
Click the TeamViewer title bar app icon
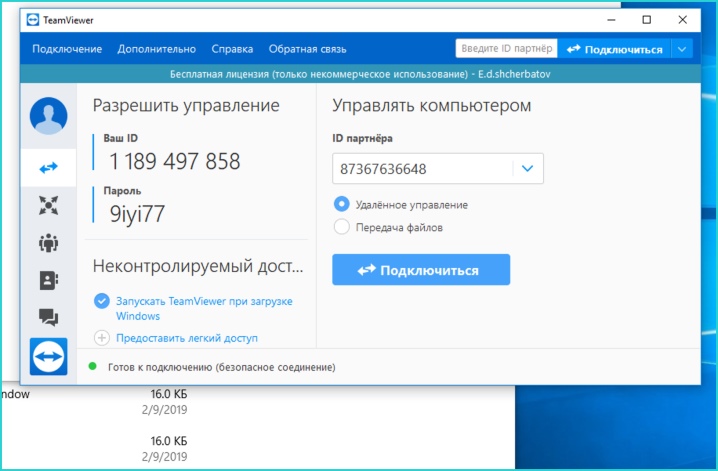click(x=33, y=20)
